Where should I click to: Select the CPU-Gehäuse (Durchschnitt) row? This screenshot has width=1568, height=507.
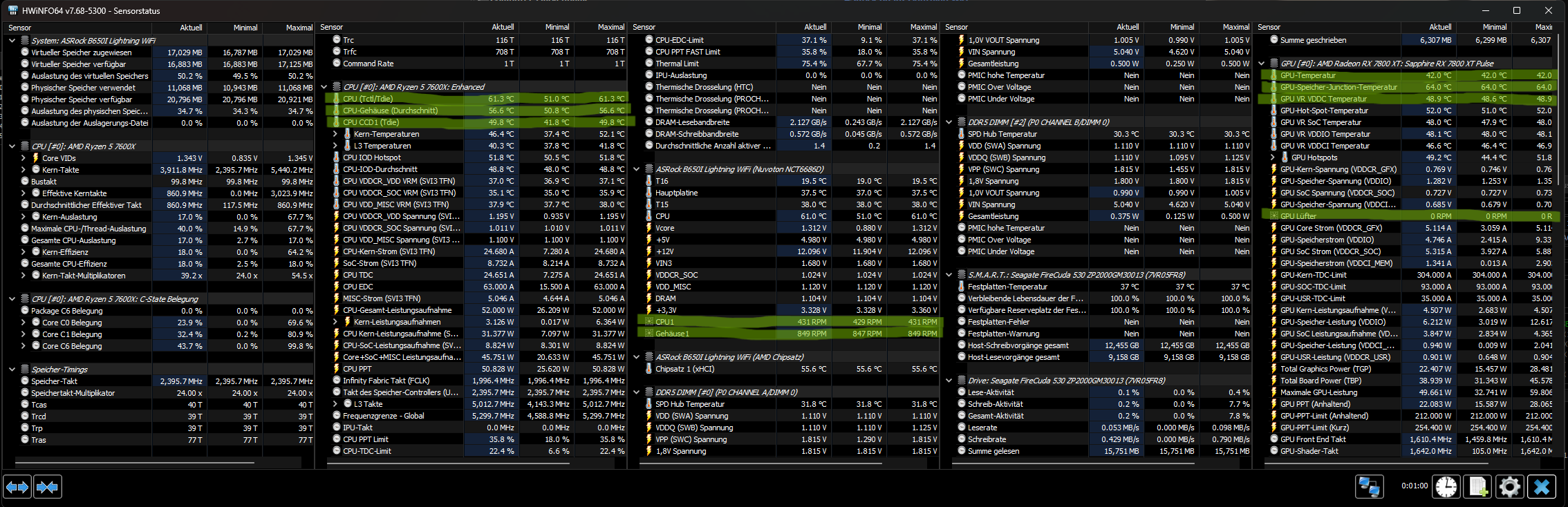click(473, 111)
